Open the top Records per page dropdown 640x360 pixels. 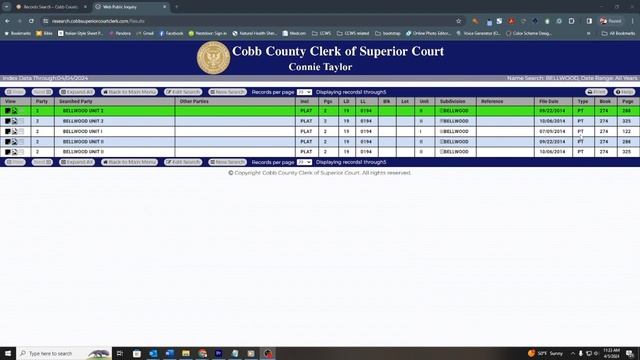(x=304, y=92)
